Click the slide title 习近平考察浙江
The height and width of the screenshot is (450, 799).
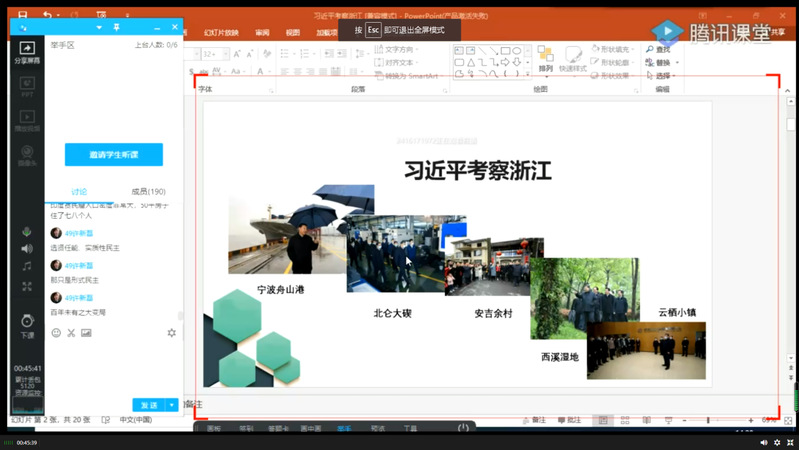[x=478, y=170]
